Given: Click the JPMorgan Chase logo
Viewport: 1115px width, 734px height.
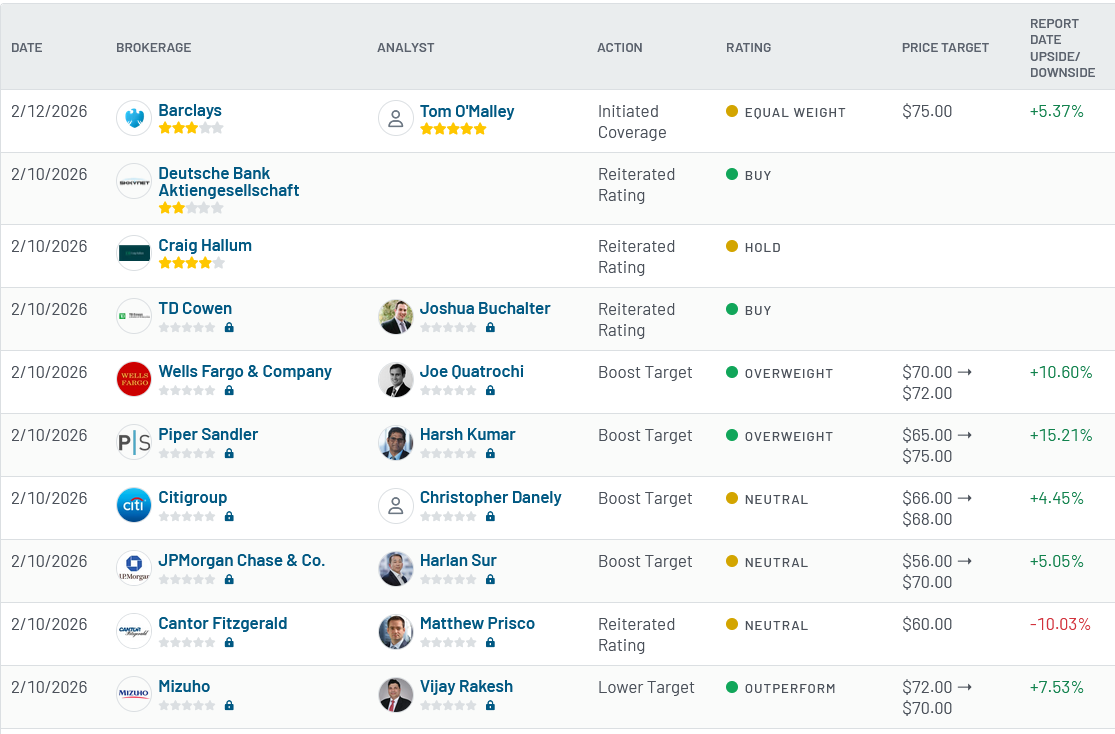Looking at the screenshot, I should (x=134, y=568).
